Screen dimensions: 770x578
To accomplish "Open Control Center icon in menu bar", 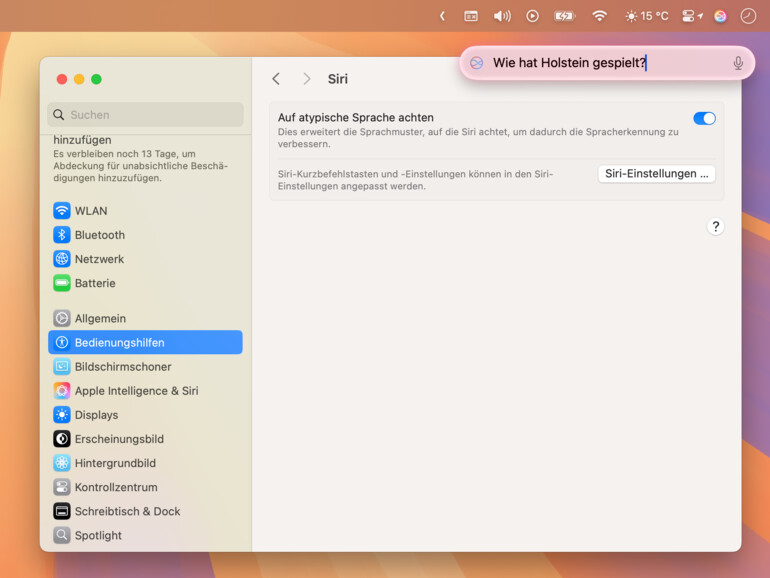I will click(691, 16).
